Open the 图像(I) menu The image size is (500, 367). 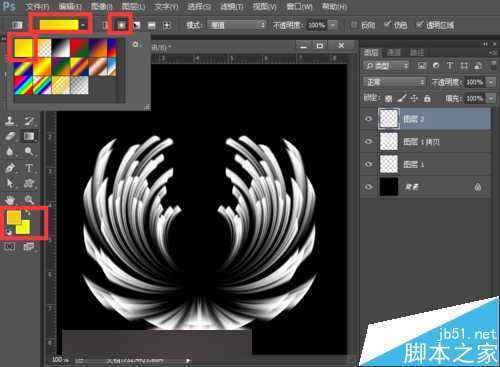[x=102, y=7]
